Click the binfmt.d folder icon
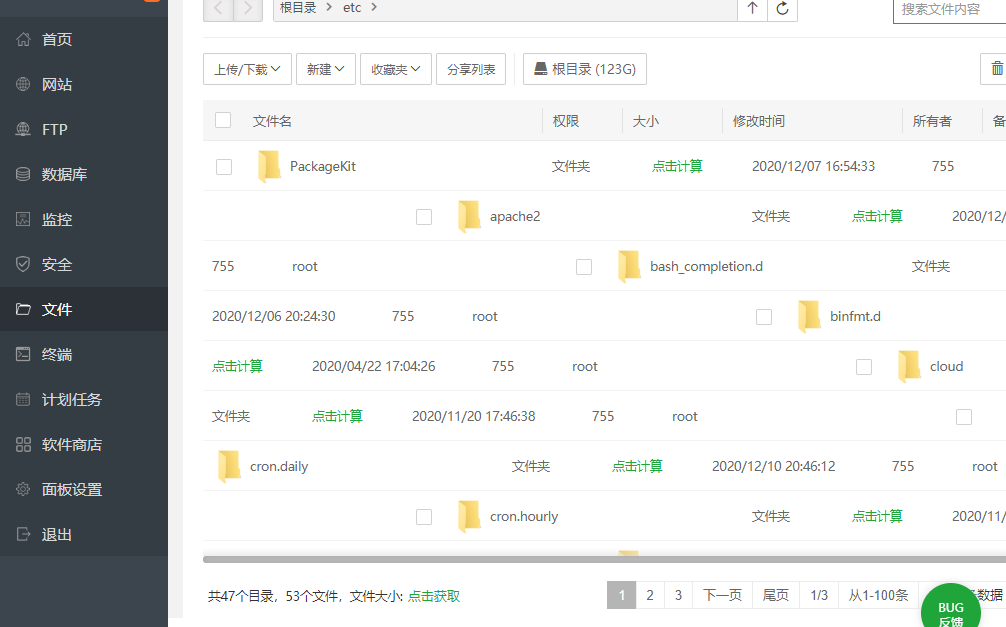The height and width of the screenshot is (627, 1006). [810, 316]
